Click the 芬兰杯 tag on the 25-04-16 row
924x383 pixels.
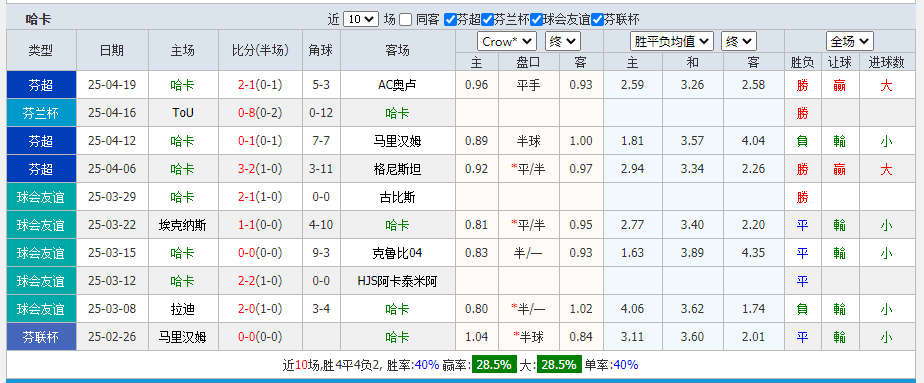pos(41,113)
